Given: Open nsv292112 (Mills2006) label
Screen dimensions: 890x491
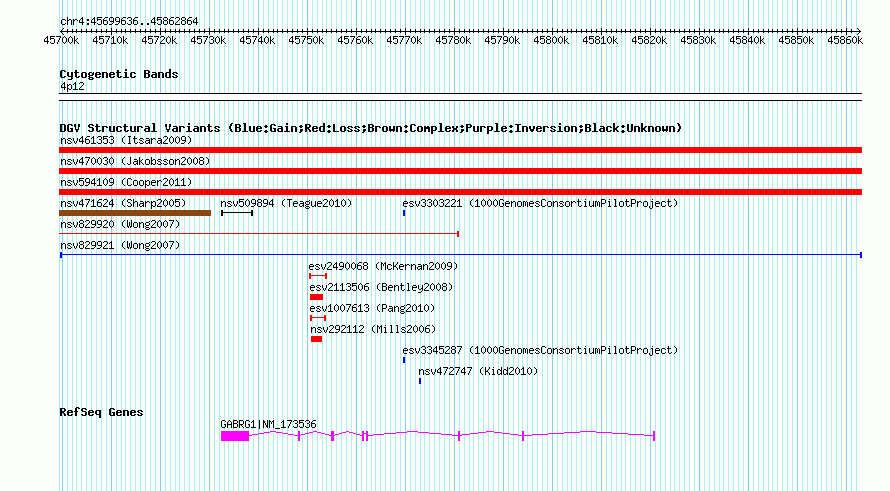Looking at the screenshot, I should (373, 329).
